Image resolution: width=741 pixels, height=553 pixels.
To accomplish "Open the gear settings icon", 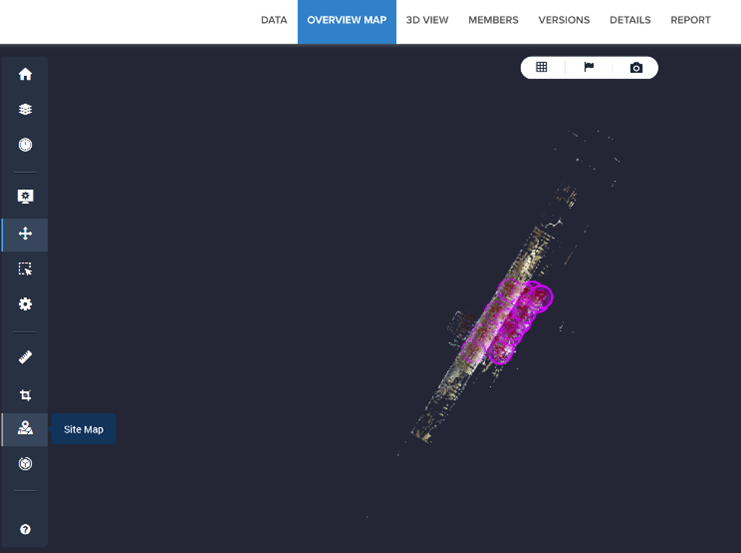I will tap(25, 304).
